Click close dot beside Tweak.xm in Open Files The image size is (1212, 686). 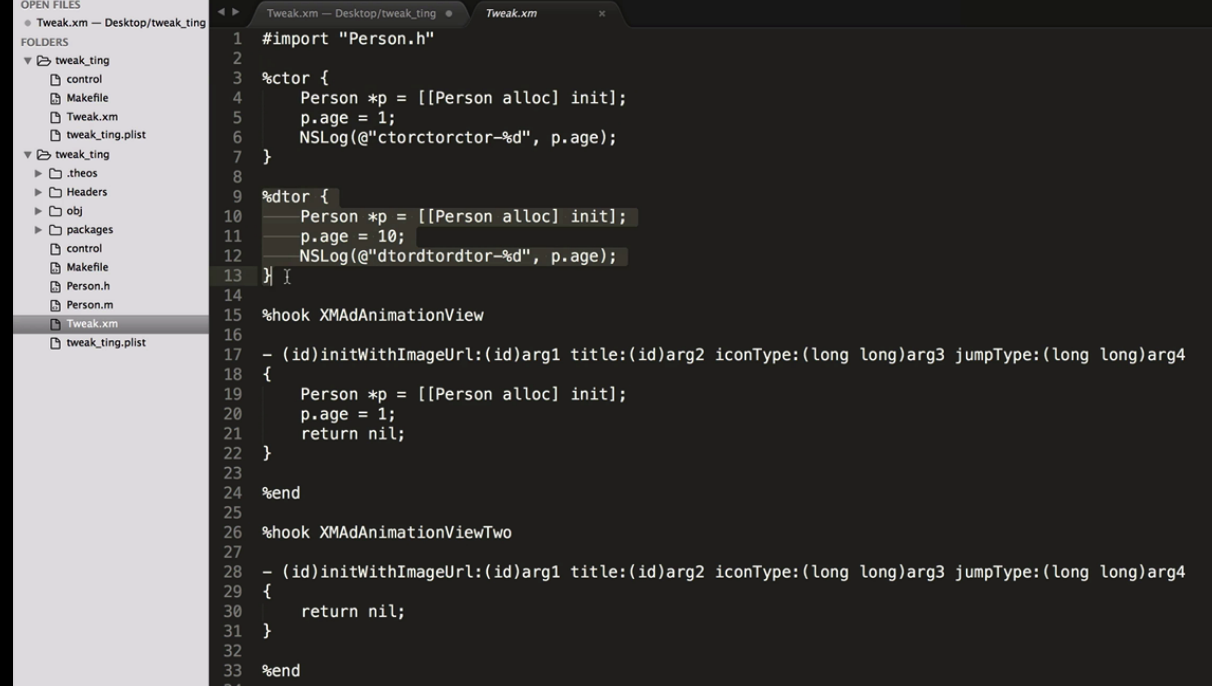click(27, 23)
